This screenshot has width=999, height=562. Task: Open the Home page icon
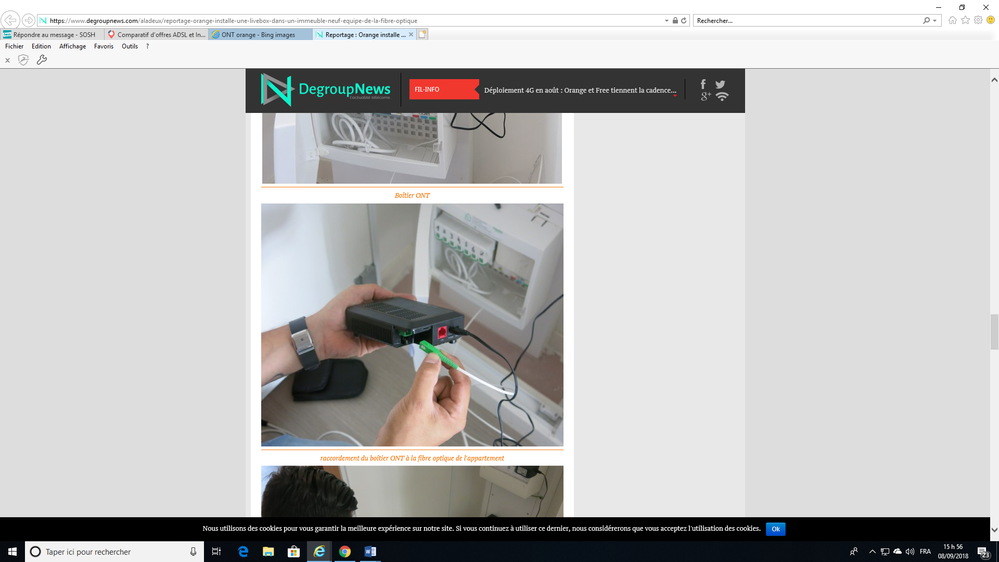coord(952,20)
